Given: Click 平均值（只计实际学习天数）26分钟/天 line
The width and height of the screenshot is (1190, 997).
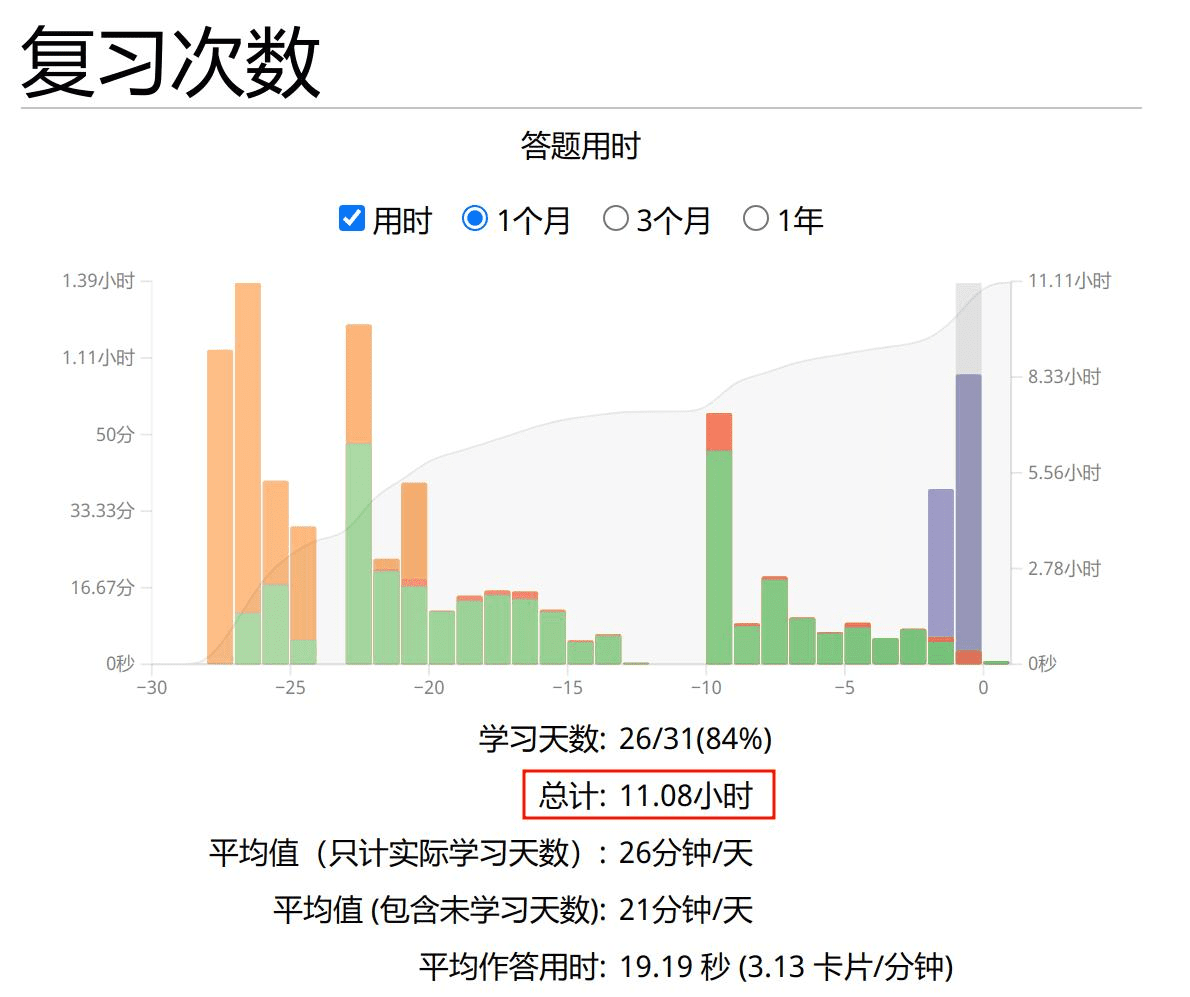Looking at the screenshot, I should 481,853.
